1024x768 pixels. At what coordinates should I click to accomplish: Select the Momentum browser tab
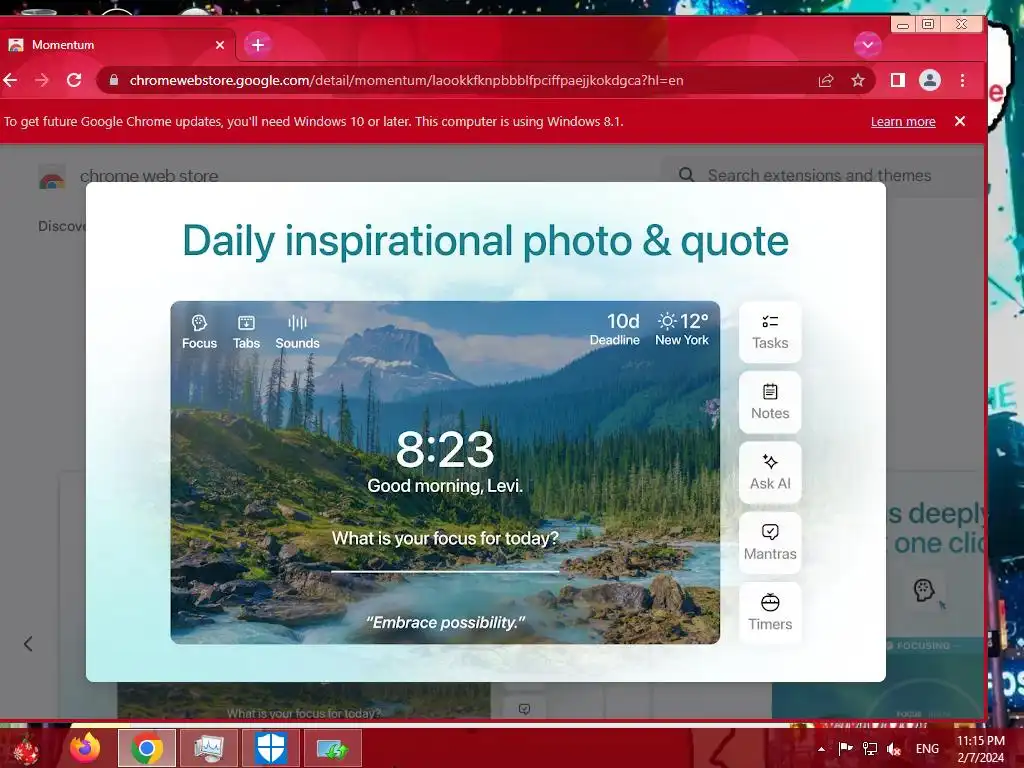tap(116, 45)
